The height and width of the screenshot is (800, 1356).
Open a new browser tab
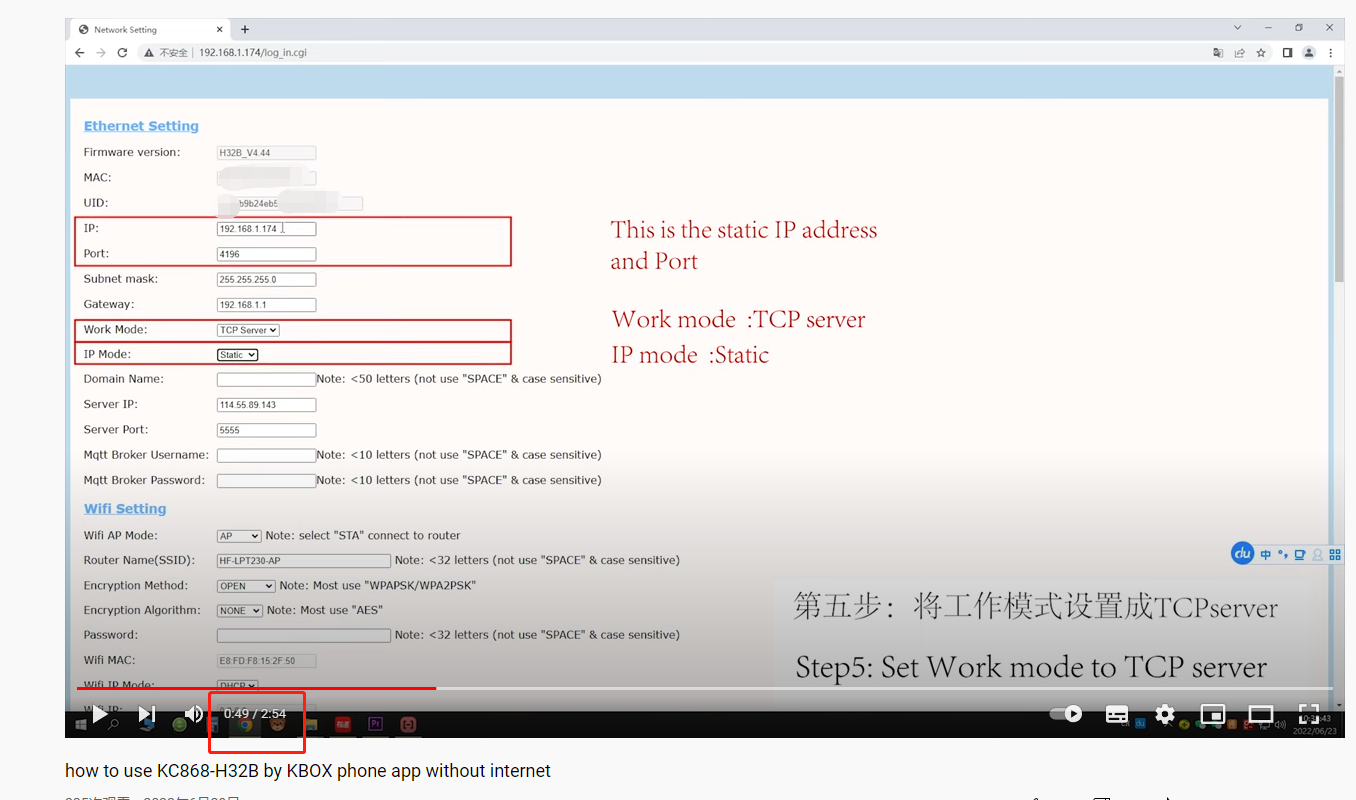[x=245, y=29]
